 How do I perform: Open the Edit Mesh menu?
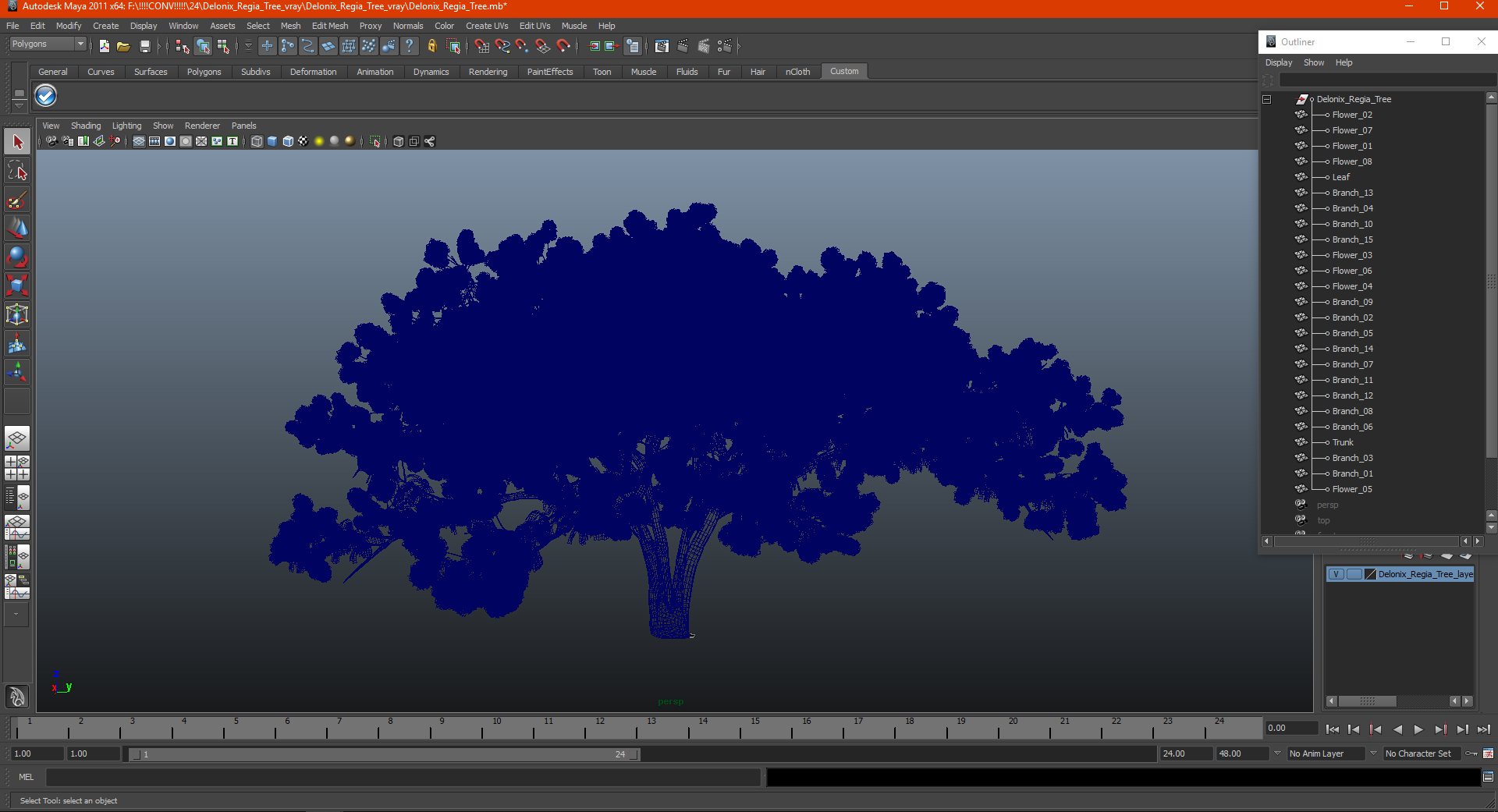click(330, 26)
